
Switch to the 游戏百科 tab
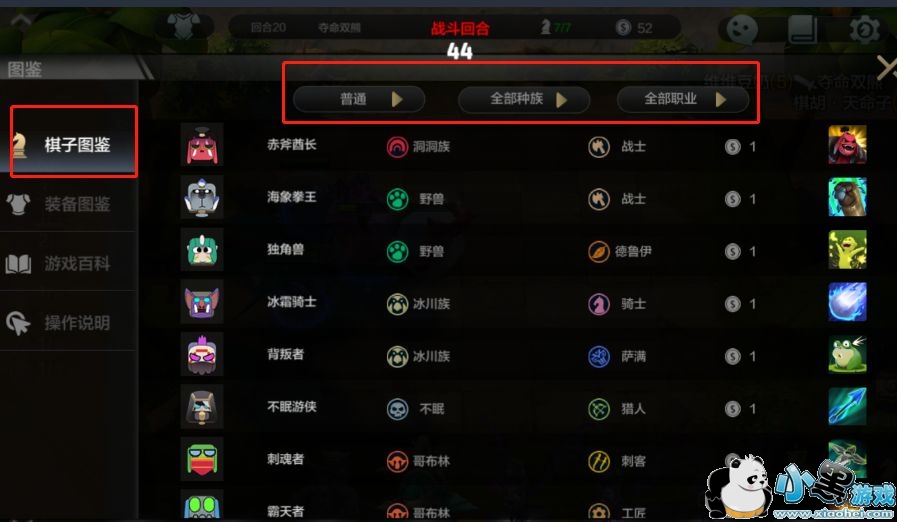pos(68,264)
